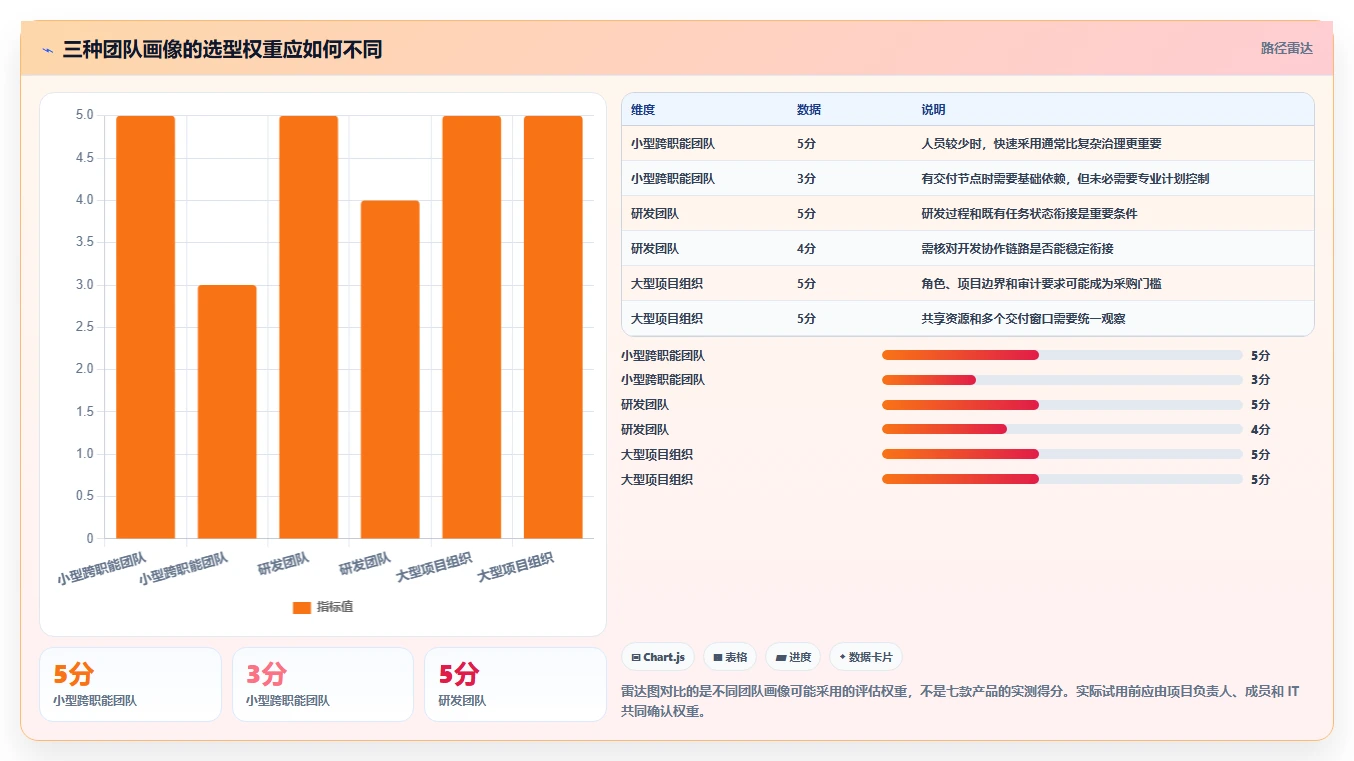The height and width of the screenshot is (761, 1354).
Task: Click the 小型跨职能团队 progress bar scoring 5分
Action: [x=1062, y=355]
